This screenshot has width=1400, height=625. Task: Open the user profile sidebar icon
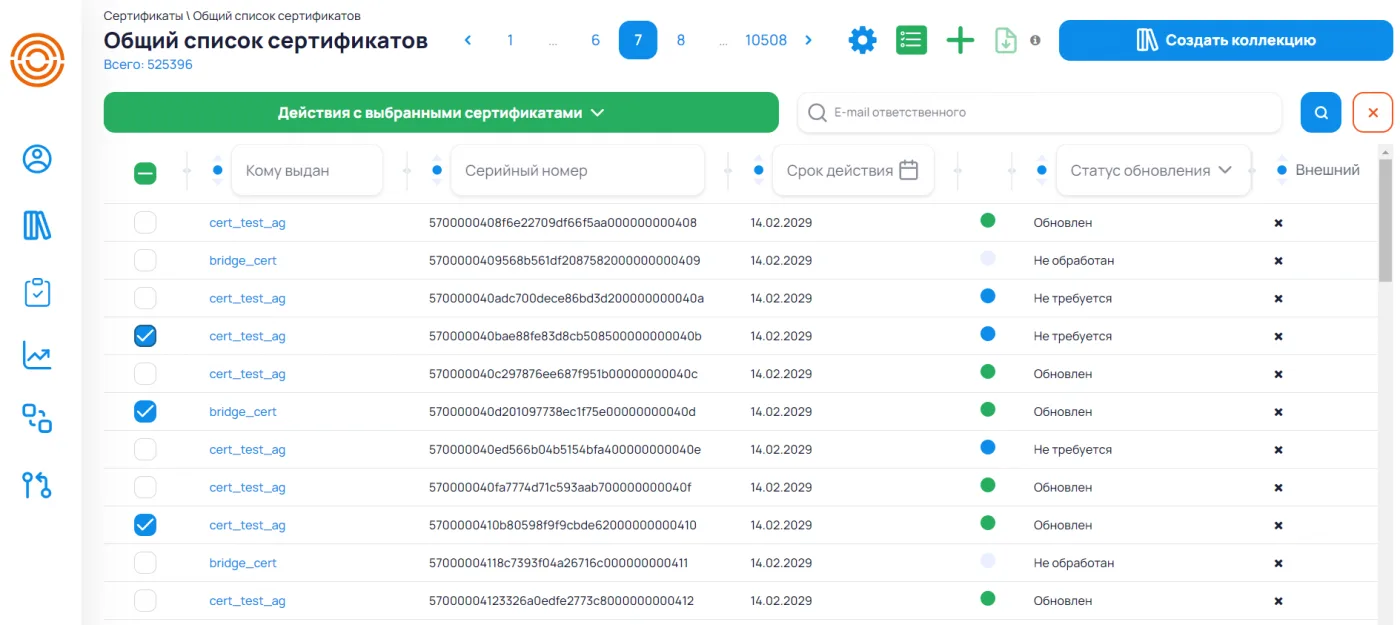38,159
